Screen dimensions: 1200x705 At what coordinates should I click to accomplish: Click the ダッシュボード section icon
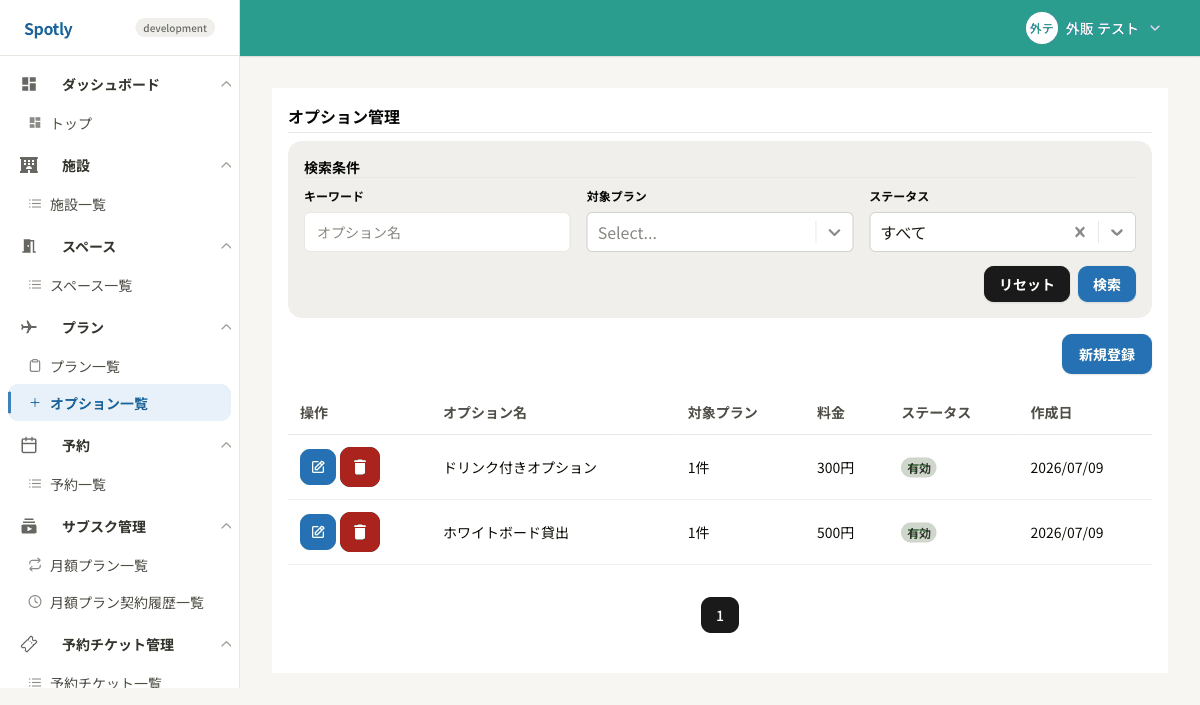pos(29,84)
